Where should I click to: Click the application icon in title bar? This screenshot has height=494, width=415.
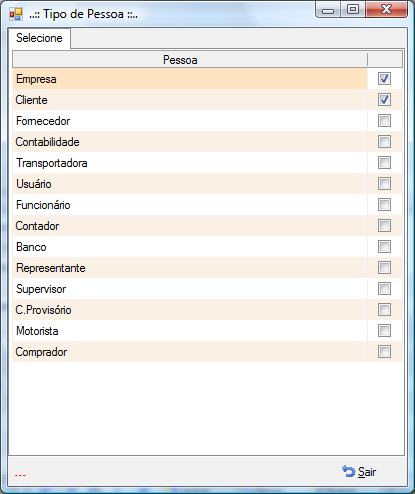click(x=16, y=14)
